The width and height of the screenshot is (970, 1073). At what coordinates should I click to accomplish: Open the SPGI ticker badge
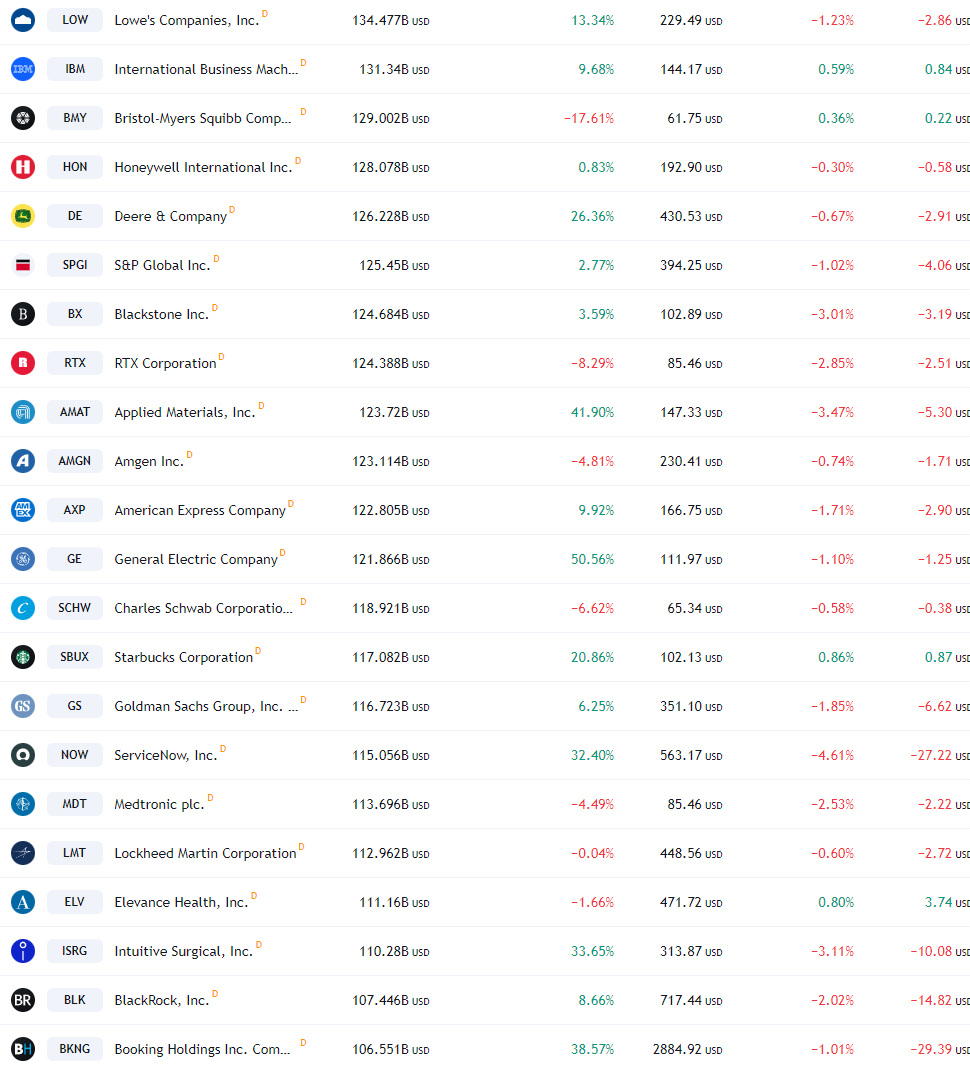coord(75,265)
